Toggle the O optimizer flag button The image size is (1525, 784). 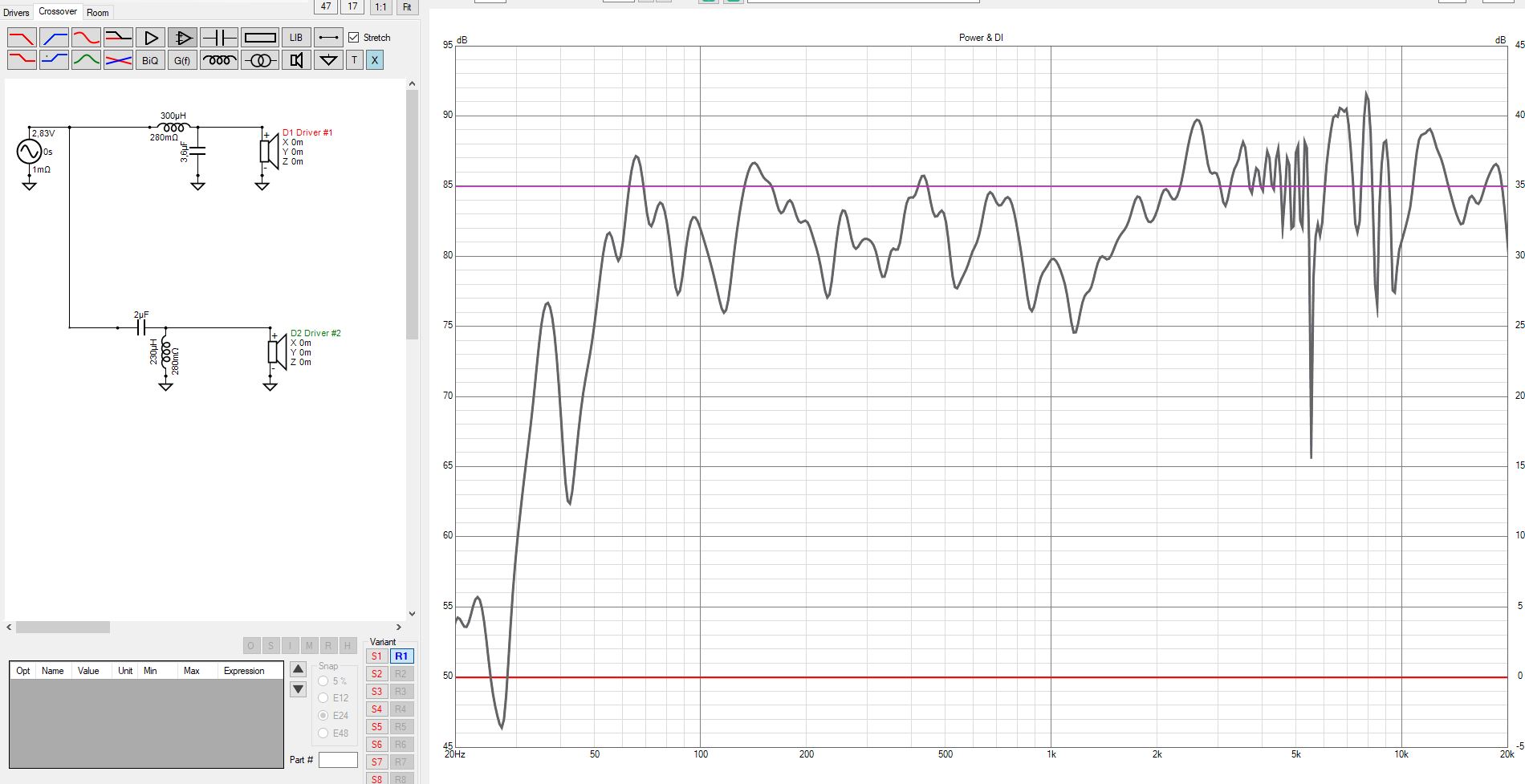[x=251, y=646]
